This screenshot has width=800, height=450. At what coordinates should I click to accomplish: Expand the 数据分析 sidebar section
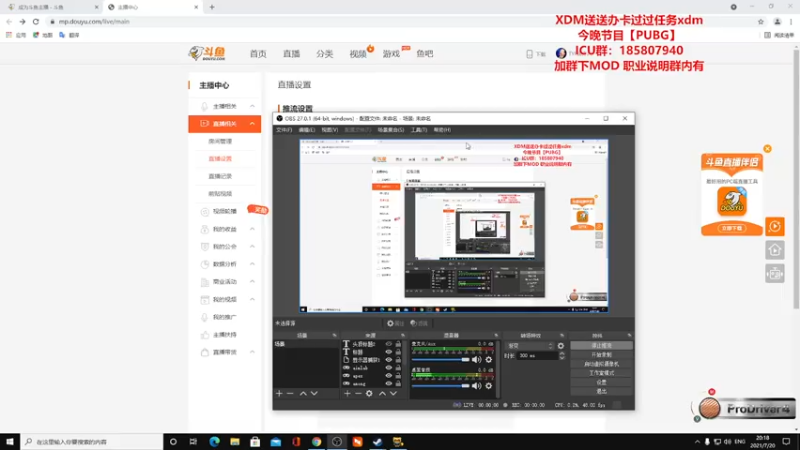point(252,264)
